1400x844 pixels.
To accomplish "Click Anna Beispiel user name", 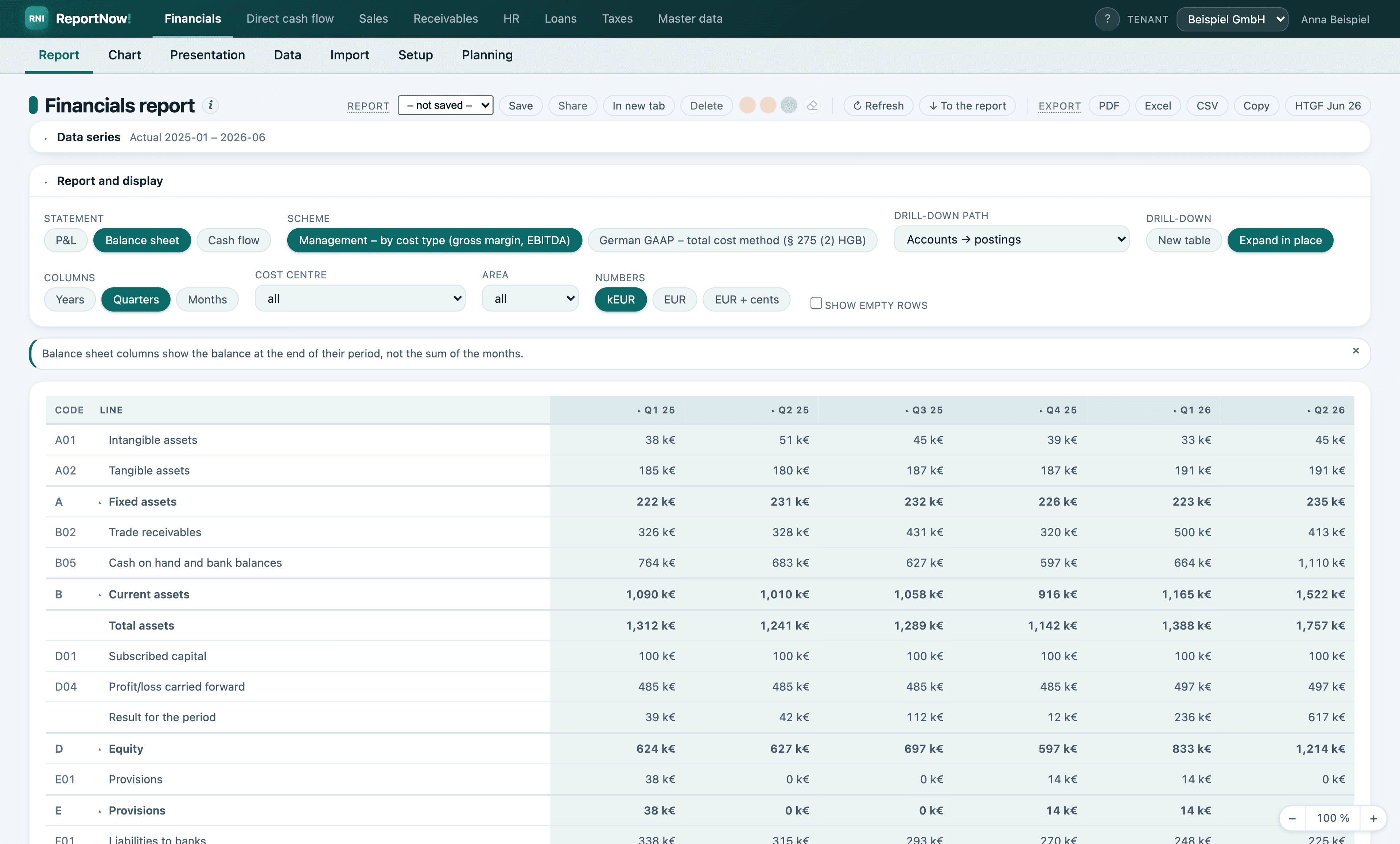I will (1335, 19).
